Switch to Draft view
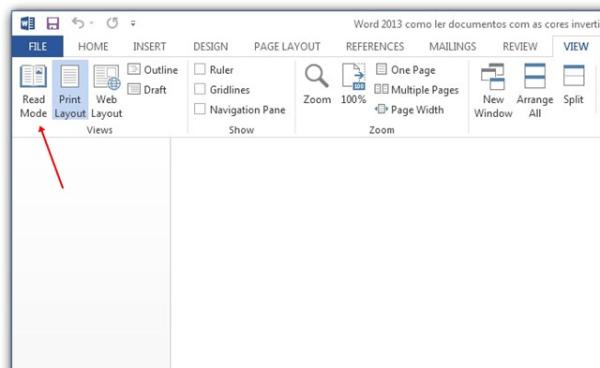Screen dimensions: 600x368 [147, 90]
